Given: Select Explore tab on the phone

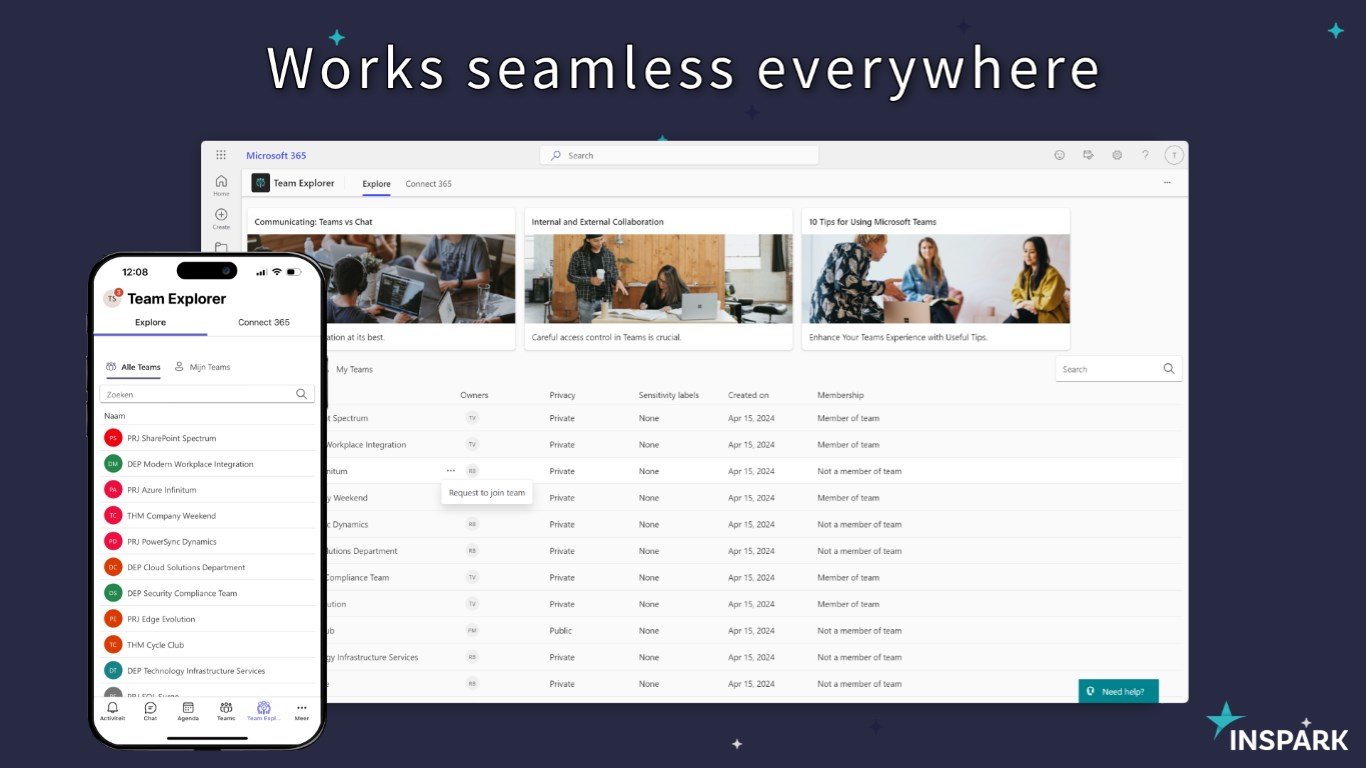Looking at the screenshot, I should (150, 322).
